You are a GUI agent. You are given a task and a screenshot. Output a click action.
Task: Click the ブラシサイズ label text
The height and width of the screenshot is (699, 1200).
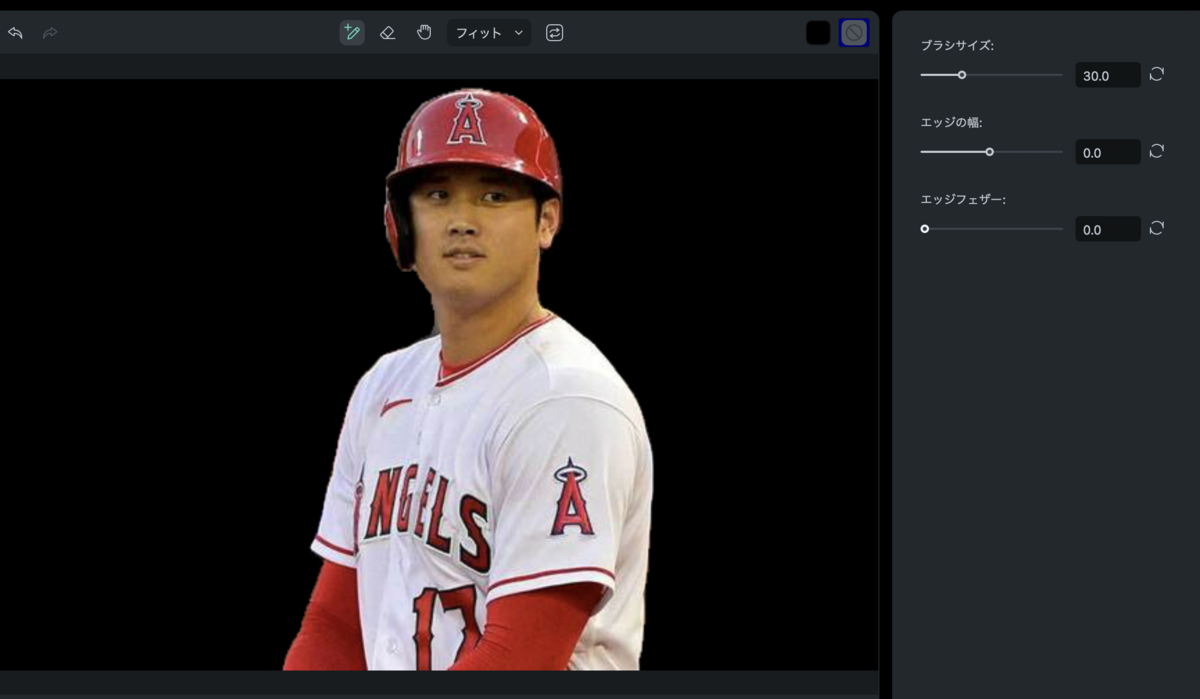tap(957, 46)
